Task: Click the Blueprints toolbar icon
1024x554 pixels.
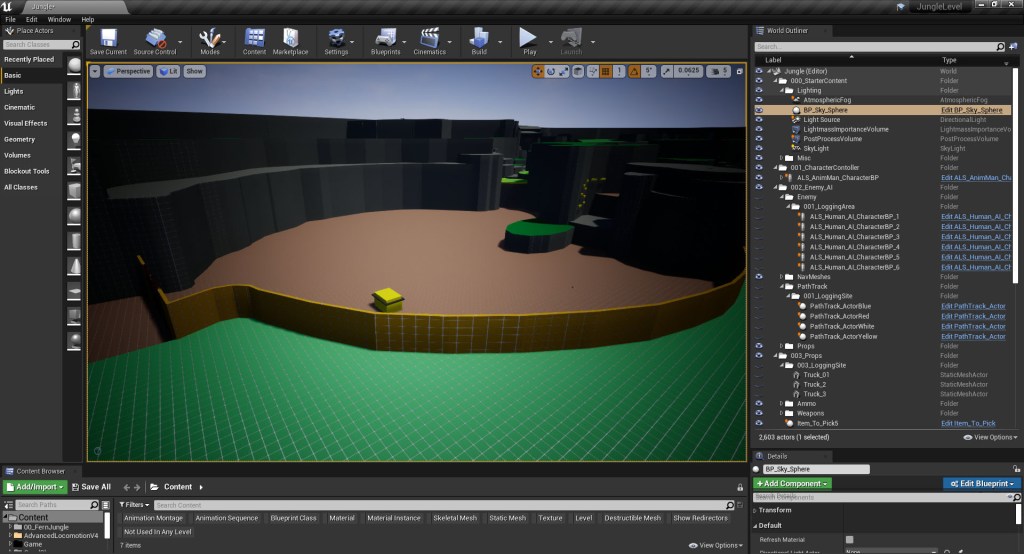Action: click(x=385, y=39)
